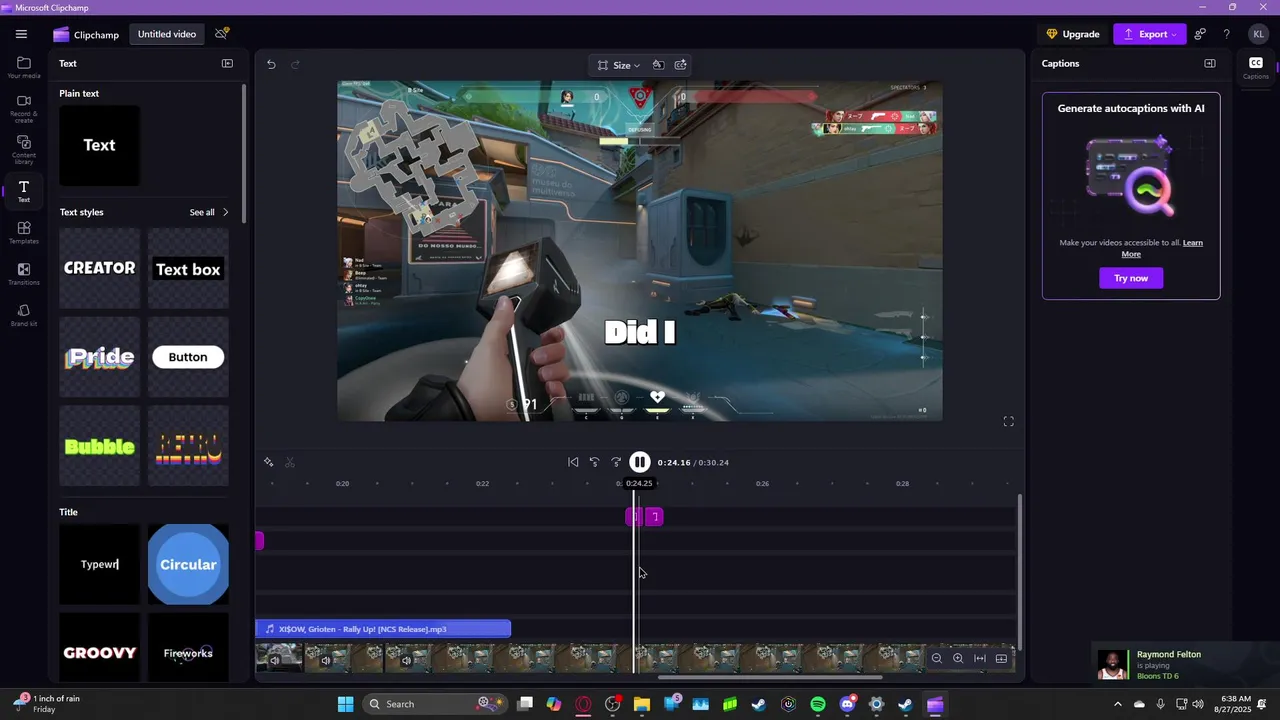The width and height of the screenshot is (1280, 720).
Task: Open the Size dropdown
Action: coord(619,65)
